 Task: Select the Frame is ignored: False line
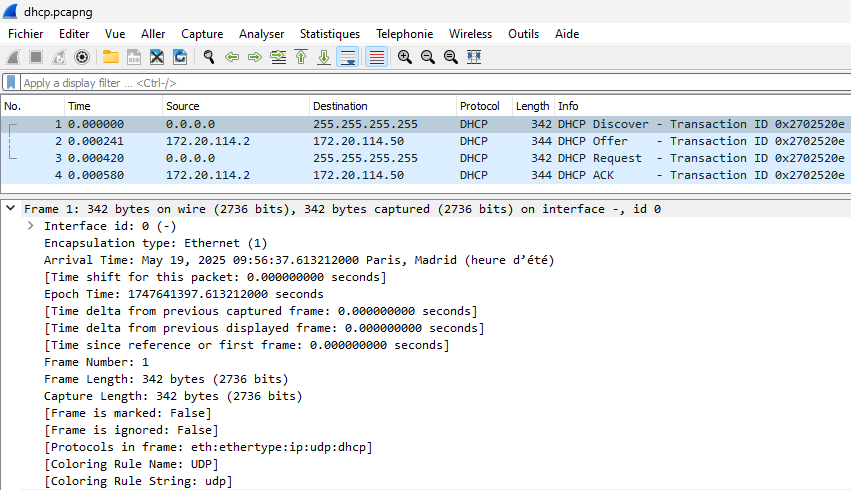131,430
